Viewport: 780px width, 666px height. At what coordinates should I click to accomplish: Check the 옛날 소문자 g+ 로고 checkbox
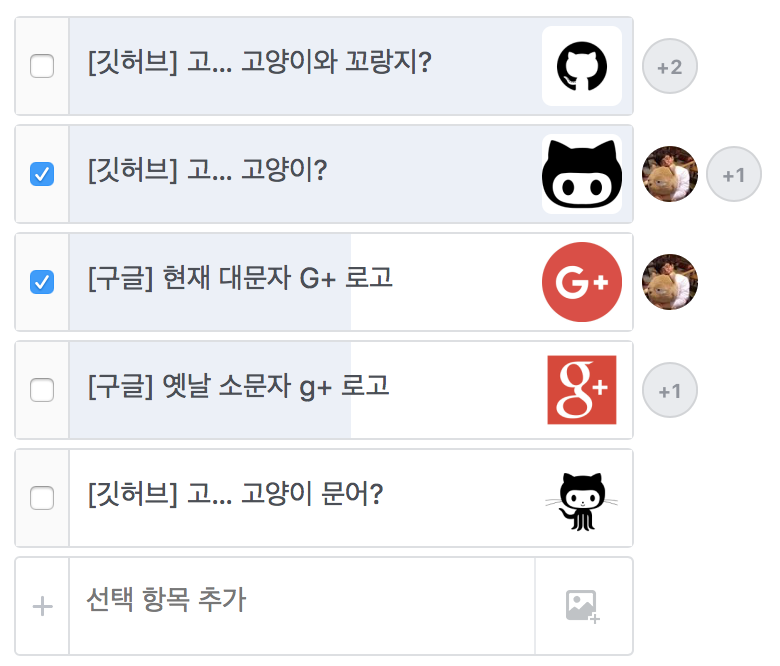[x=42, y=391]
